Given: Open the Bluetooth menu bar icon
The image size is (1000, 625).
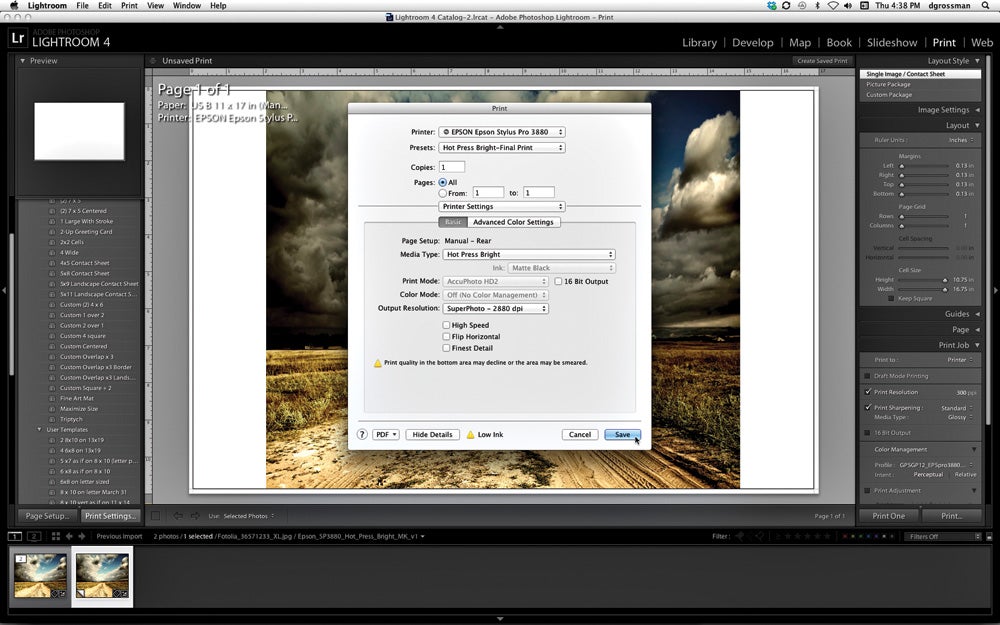Looking at the screenshot, I should click(x=818, y=6).
